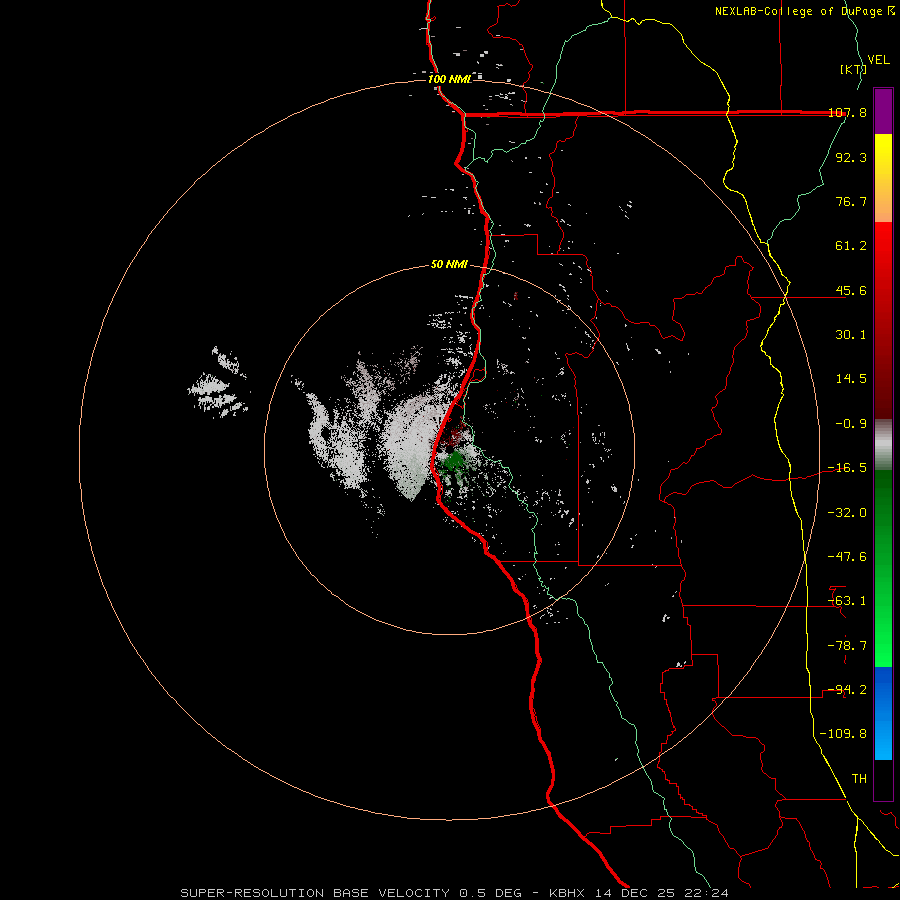Select the -78.7 velocity scale value
The height and width of the screenshot is (900, 900).
coord(847,646)
